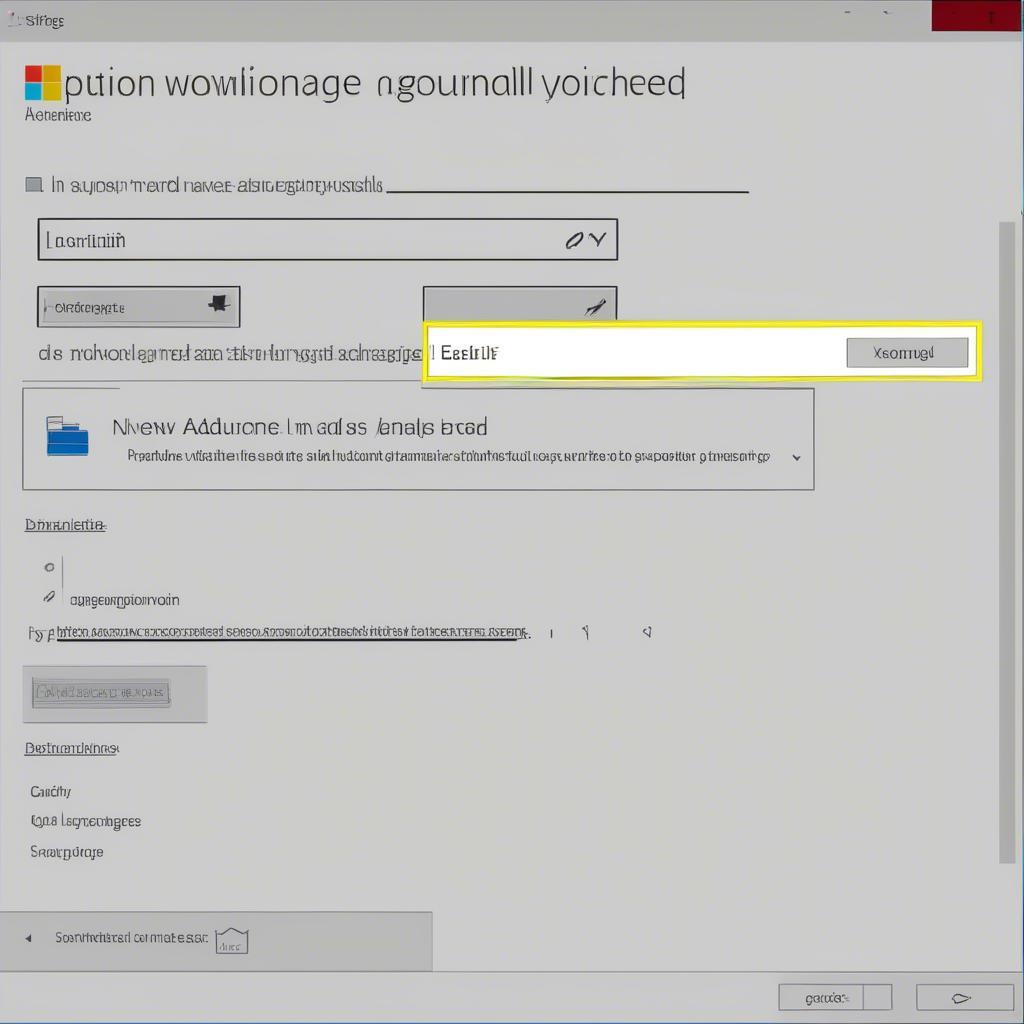Screen dimensions: 1024x1024
Task: Open the oirdegpte dropdown
Action: (138, 306)
